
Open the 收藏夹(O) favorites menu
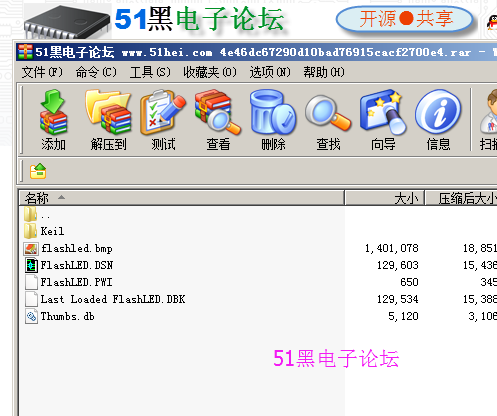tap(210, 72)
